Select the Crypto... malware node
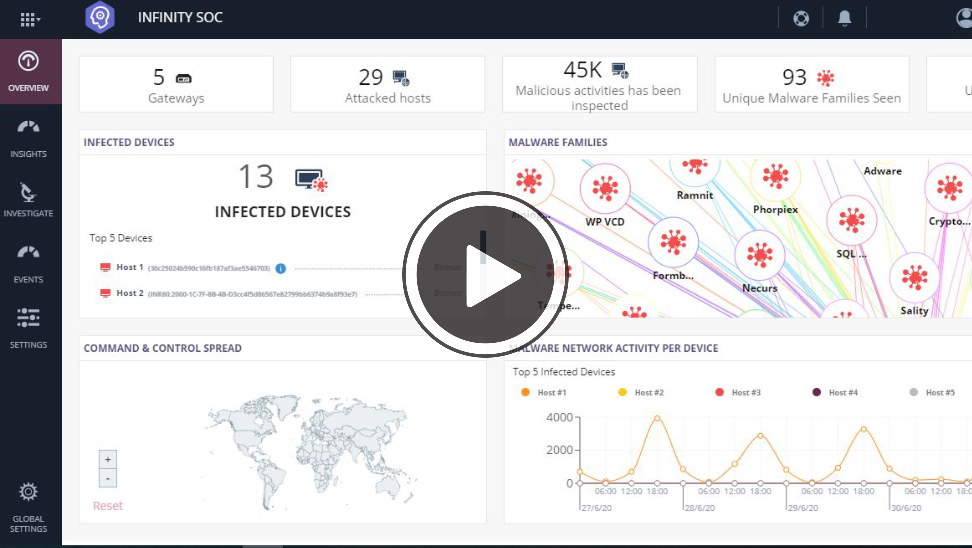 [x=949, y=188]
